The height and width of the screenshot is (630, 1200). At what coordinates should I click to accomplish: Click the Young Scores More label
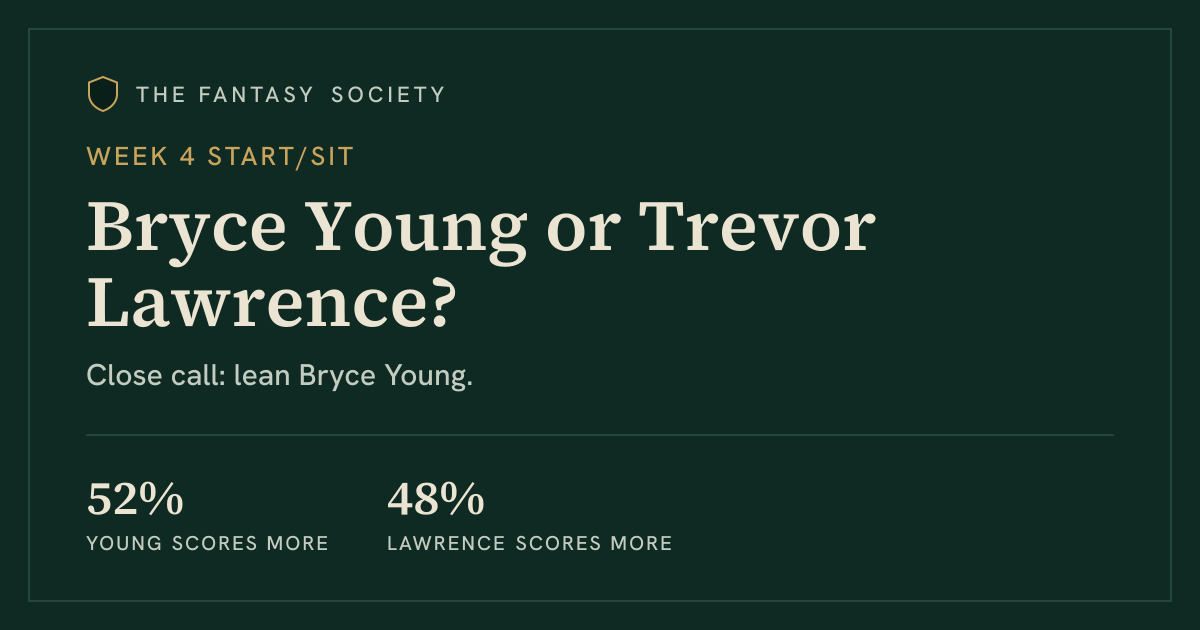208,544
